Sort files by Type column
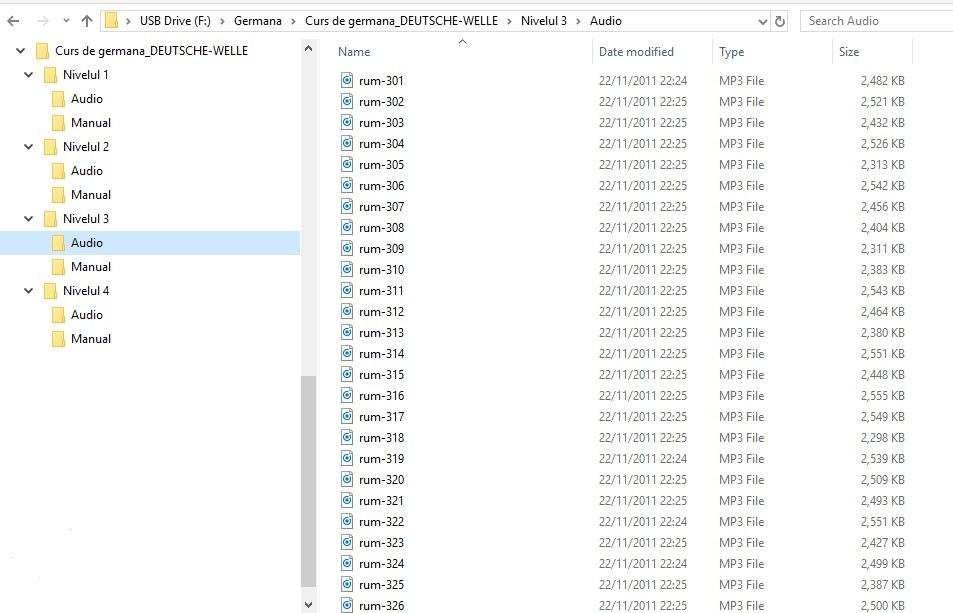 point(772,52)
